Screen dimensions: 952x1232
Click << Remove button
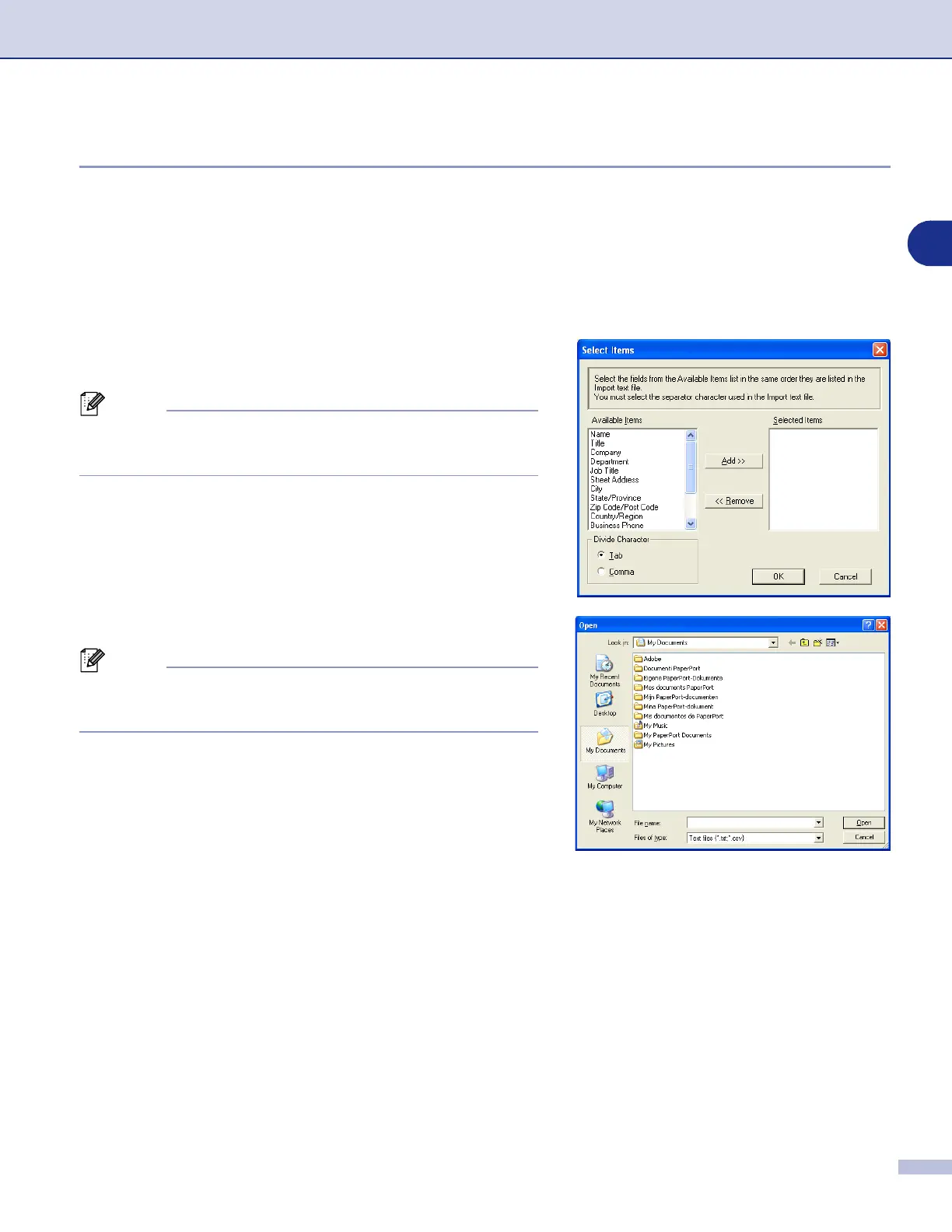pos(733,501)
